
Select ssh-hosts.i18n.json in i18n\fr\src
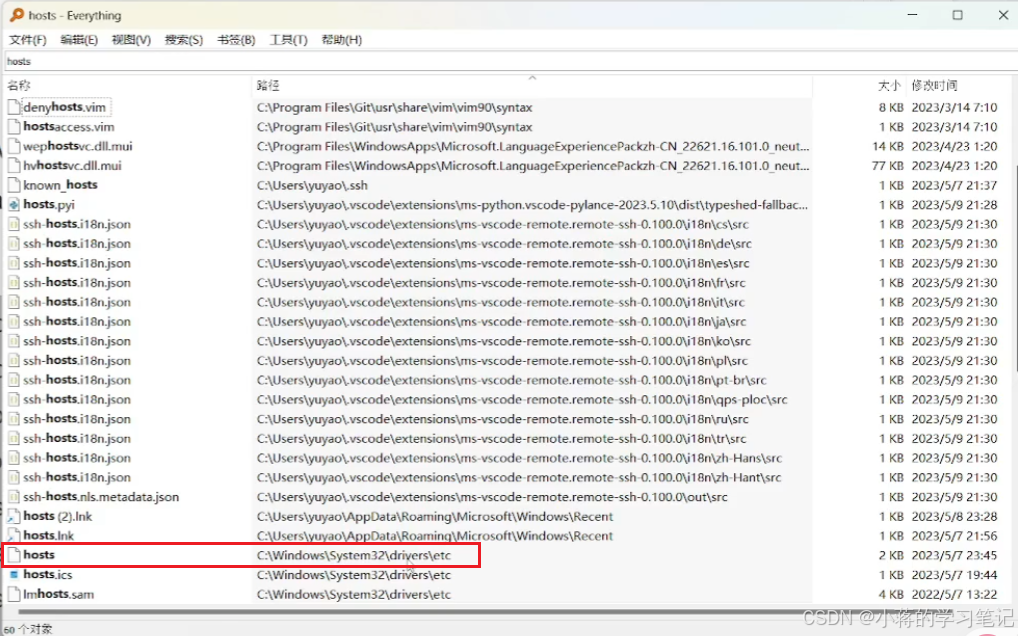click(77, 282)
